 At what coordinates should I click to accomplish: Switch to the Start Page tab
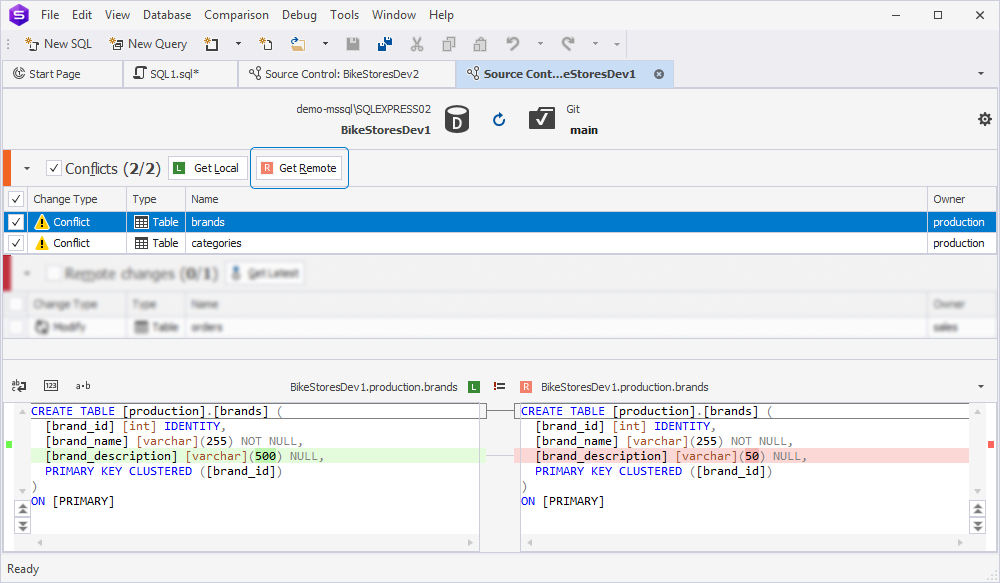click(62, 74)
